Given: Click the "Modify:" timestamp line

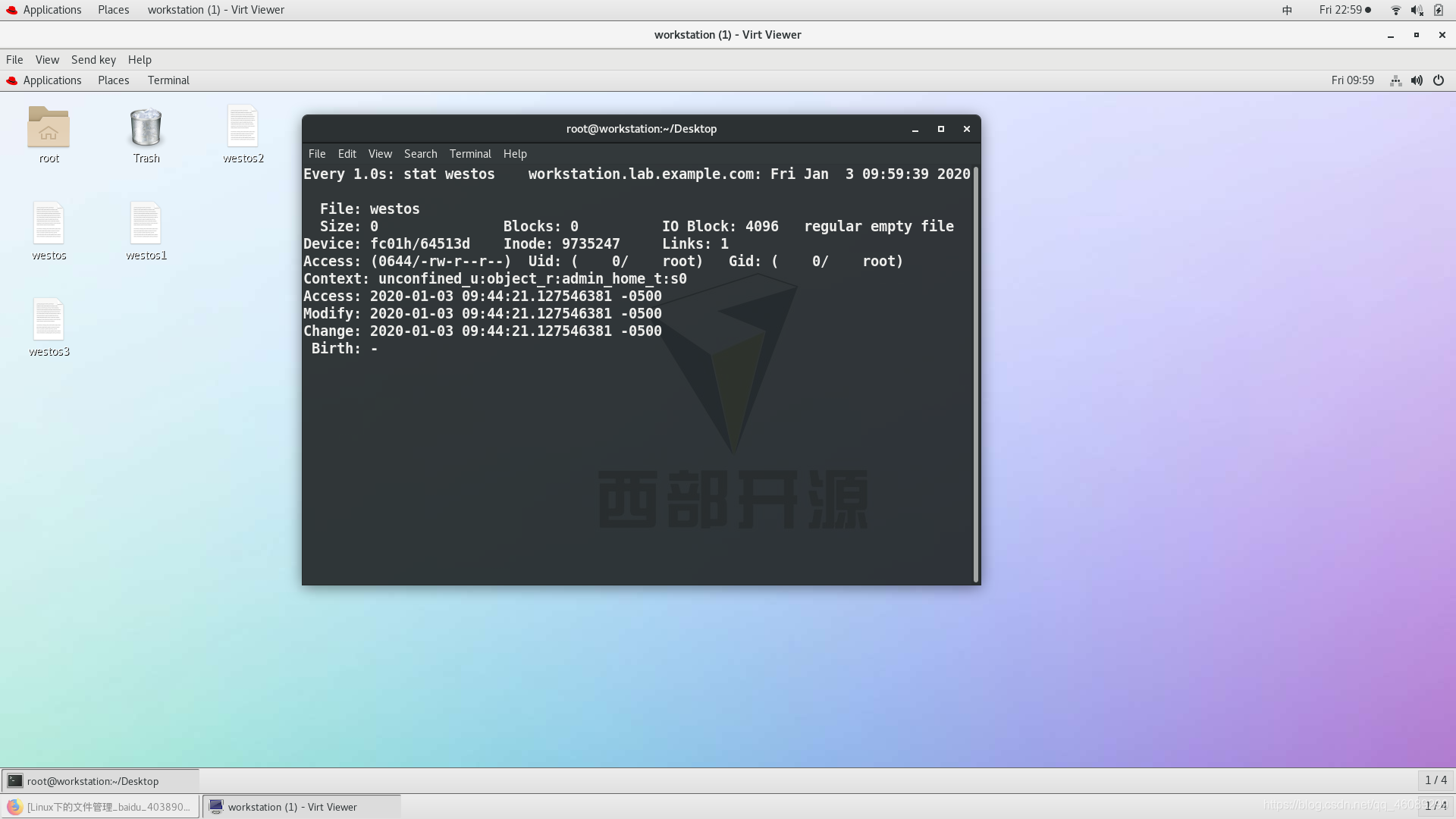Looking at the screenshot, I should point(482,314).
